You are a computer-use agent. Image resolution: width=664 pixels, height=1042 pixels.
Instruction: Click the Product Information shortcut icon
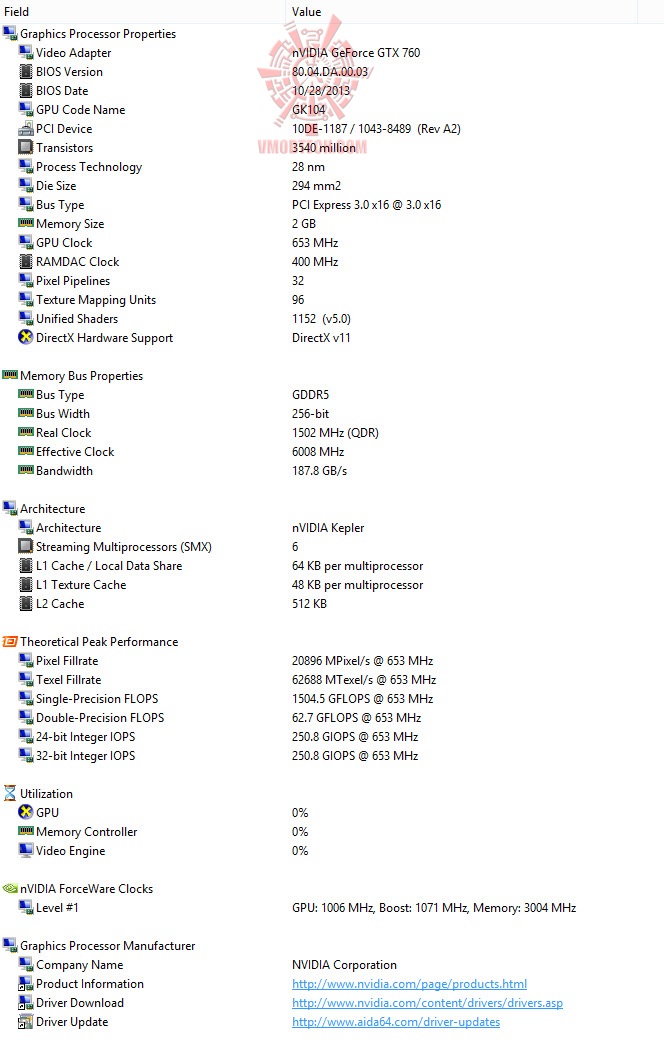(x=26, y=984)
